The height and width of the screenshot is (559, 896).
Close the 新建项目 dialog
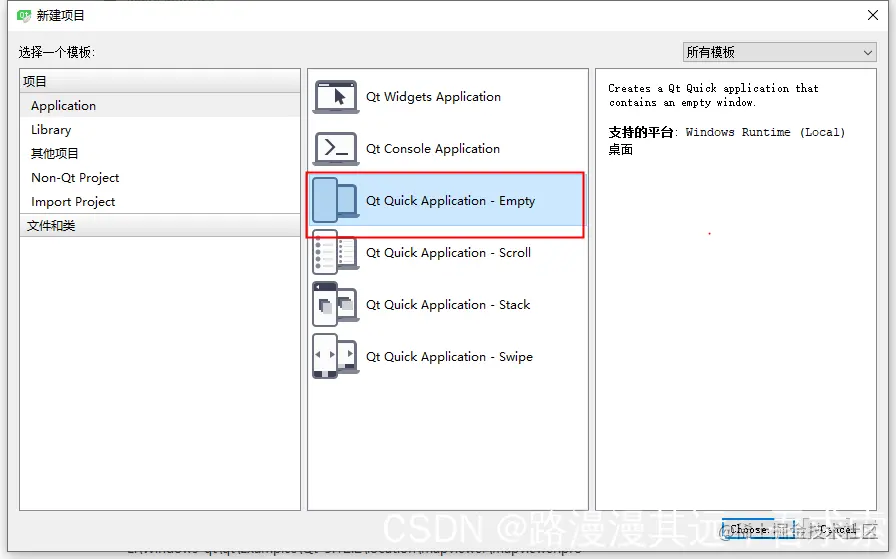click(873, 15)
